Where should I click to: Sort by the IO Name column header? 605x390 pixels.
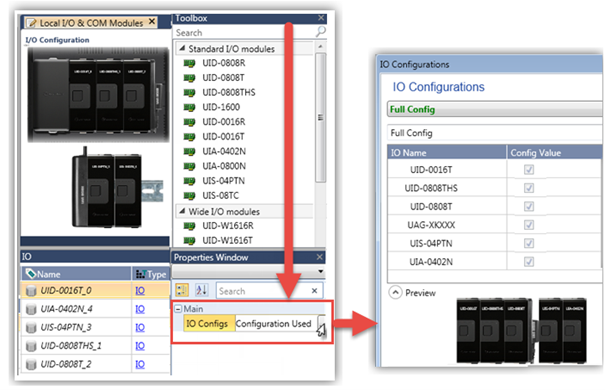coord(447,153)
